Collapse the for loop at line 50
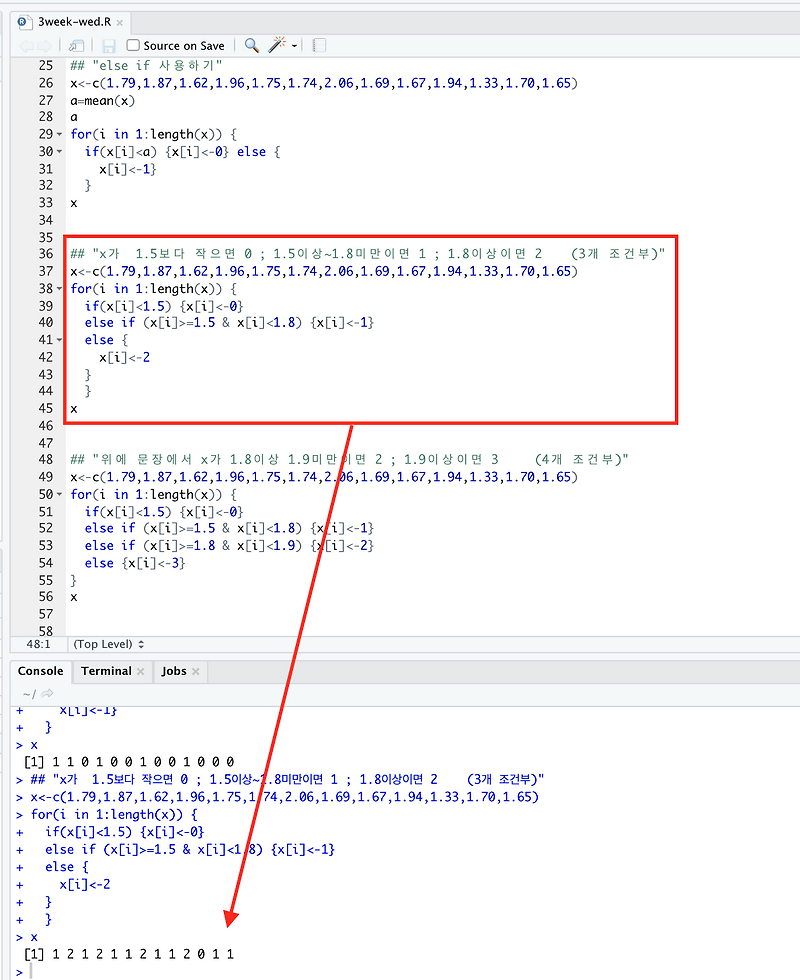 (58, 494)
